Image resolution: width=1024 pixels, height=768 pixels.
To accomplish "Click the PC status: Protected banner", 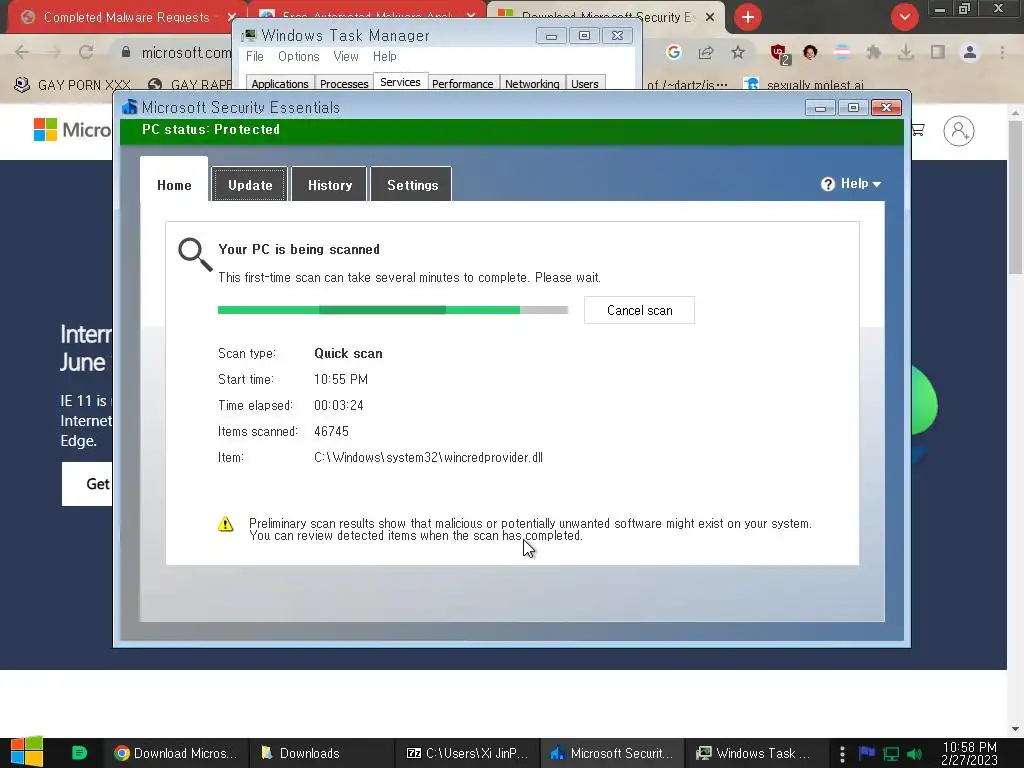I will 512,130.
